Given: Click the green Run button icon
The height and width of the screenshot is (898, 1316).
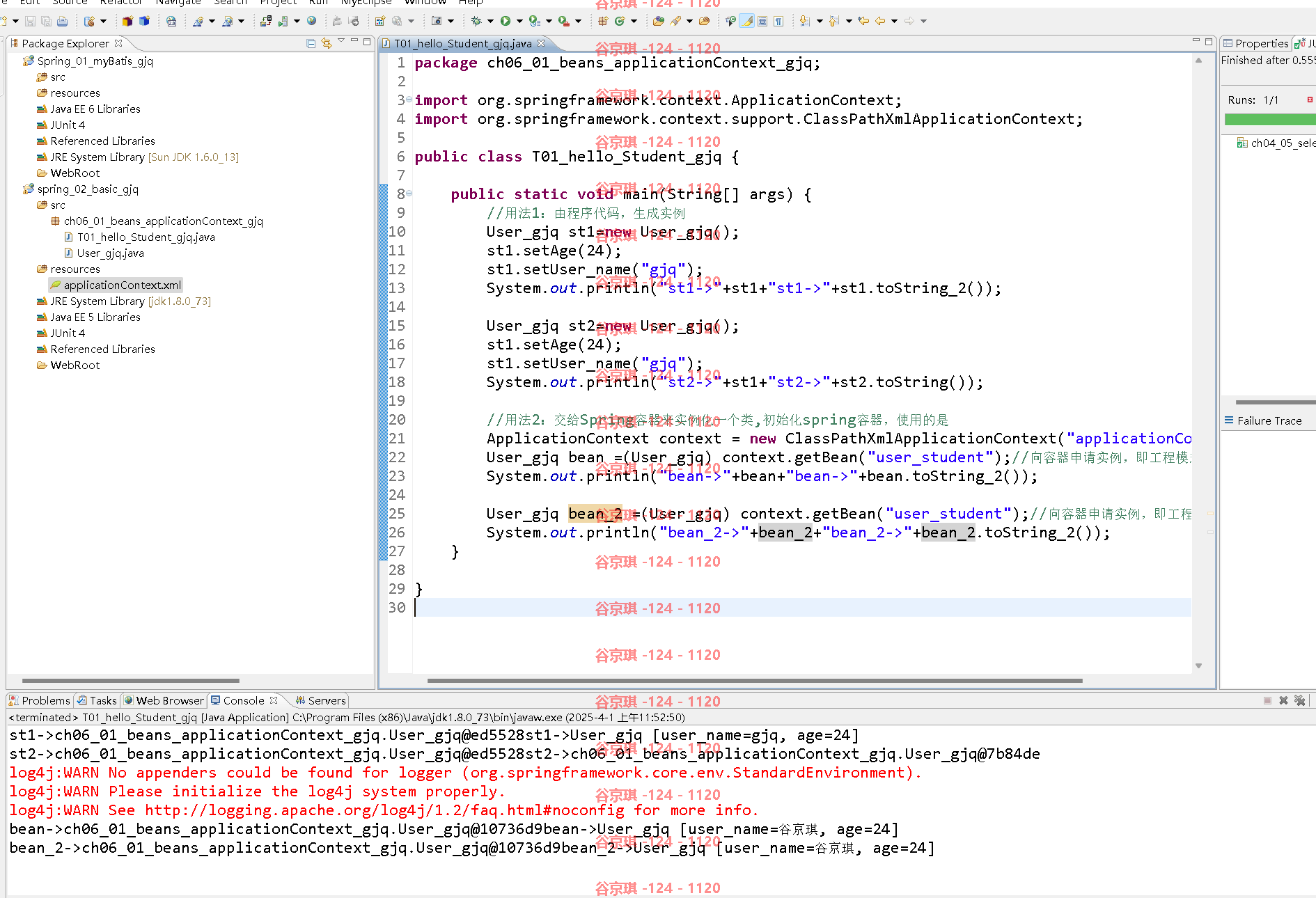Looking at the screenshot, I should pos(506,22).
